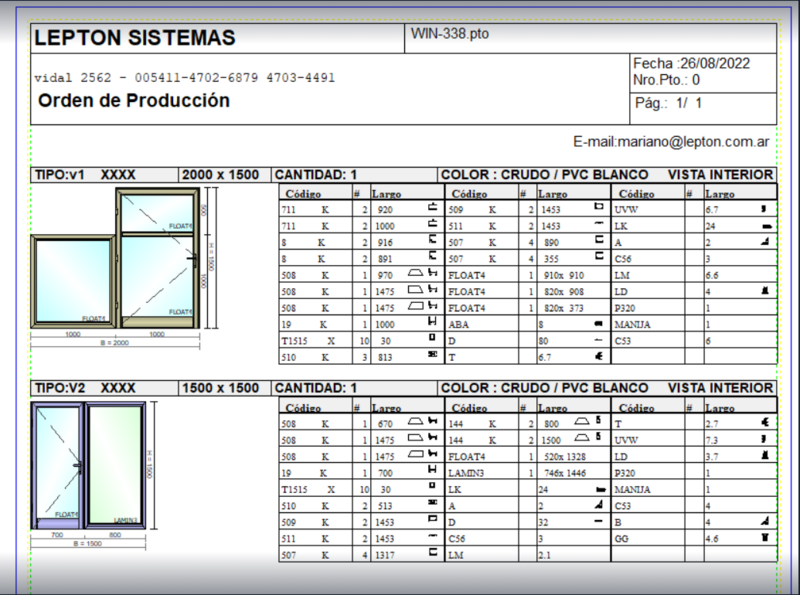Click the v1 window drawing preview
This screenshot has height=595, width=800.
tap(115, 258)
